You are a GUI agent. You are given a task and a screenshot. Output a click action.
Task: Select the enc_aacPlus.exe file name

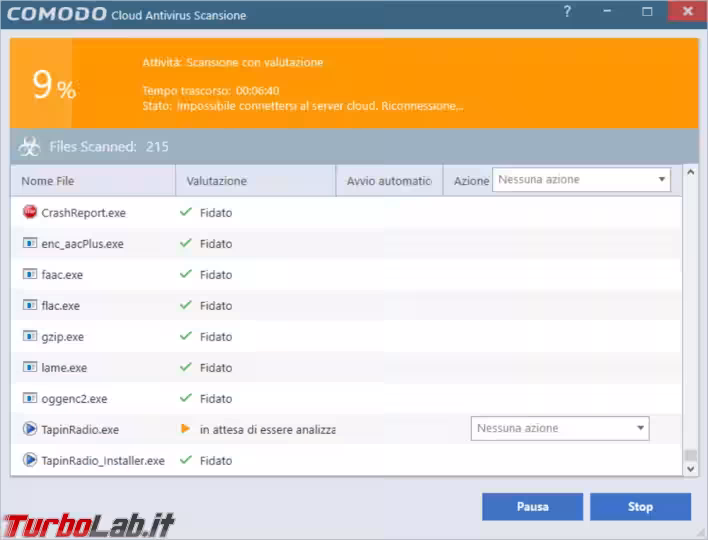82,244
